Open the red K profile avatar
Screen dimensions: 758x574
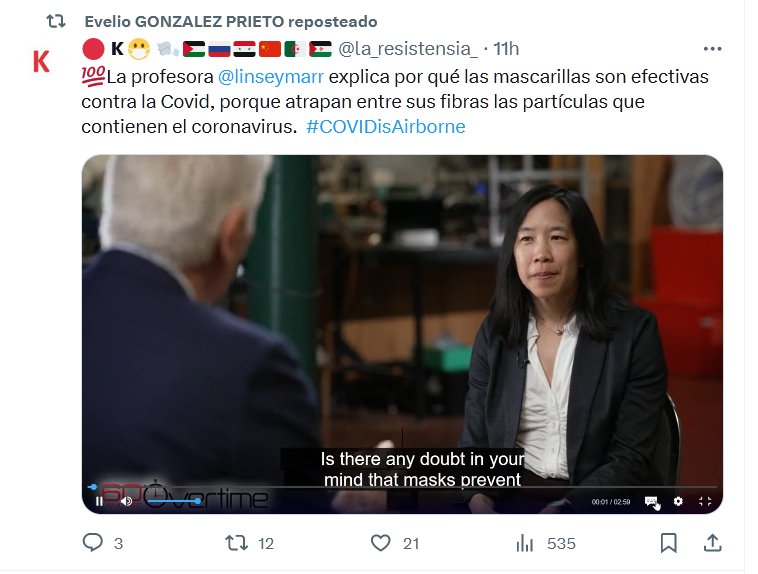42,62
